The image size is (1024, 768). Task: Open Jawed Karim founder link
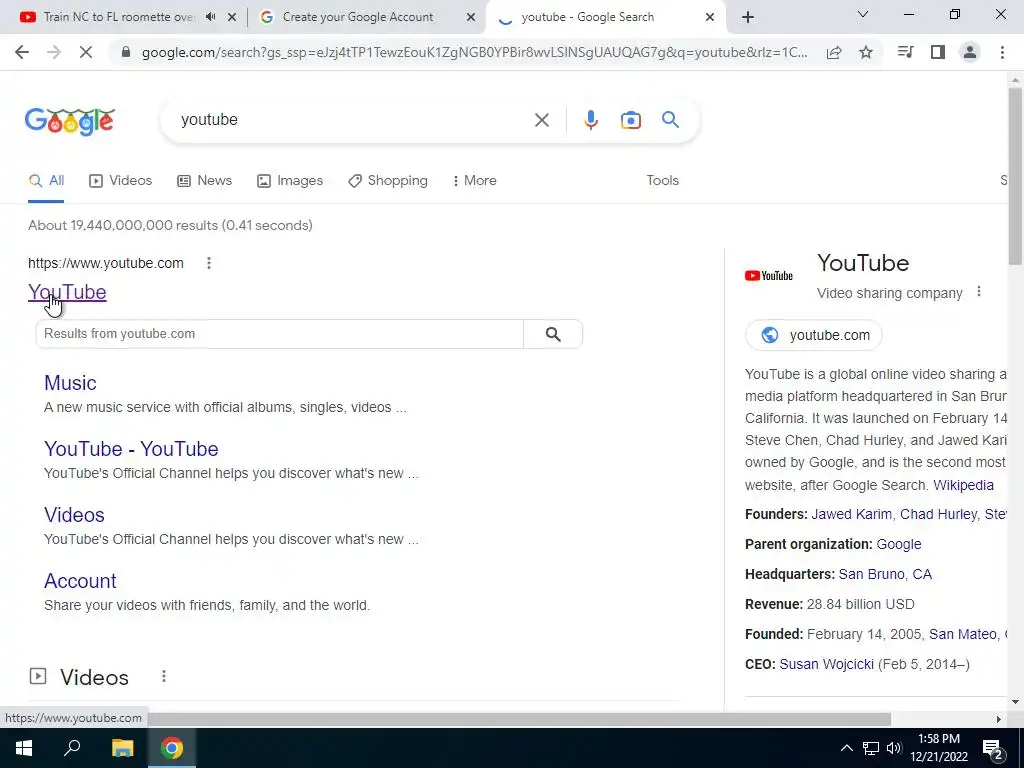[x=851, y=514]
